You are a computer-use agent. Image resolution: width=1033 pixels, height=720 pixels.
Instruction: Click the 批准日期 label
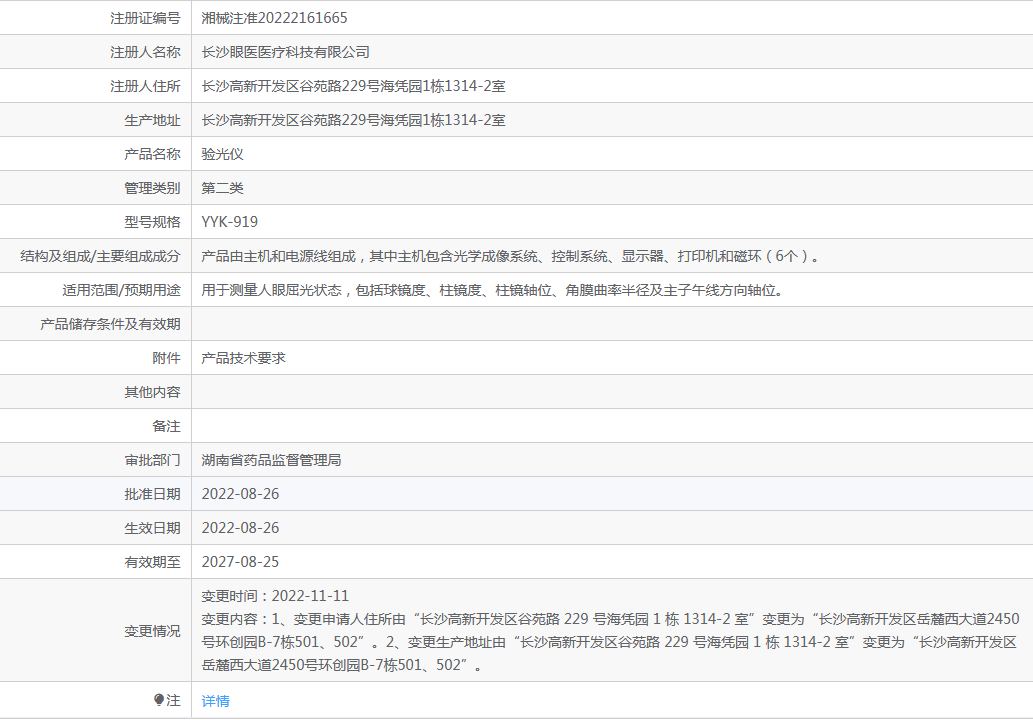(152, 494)
